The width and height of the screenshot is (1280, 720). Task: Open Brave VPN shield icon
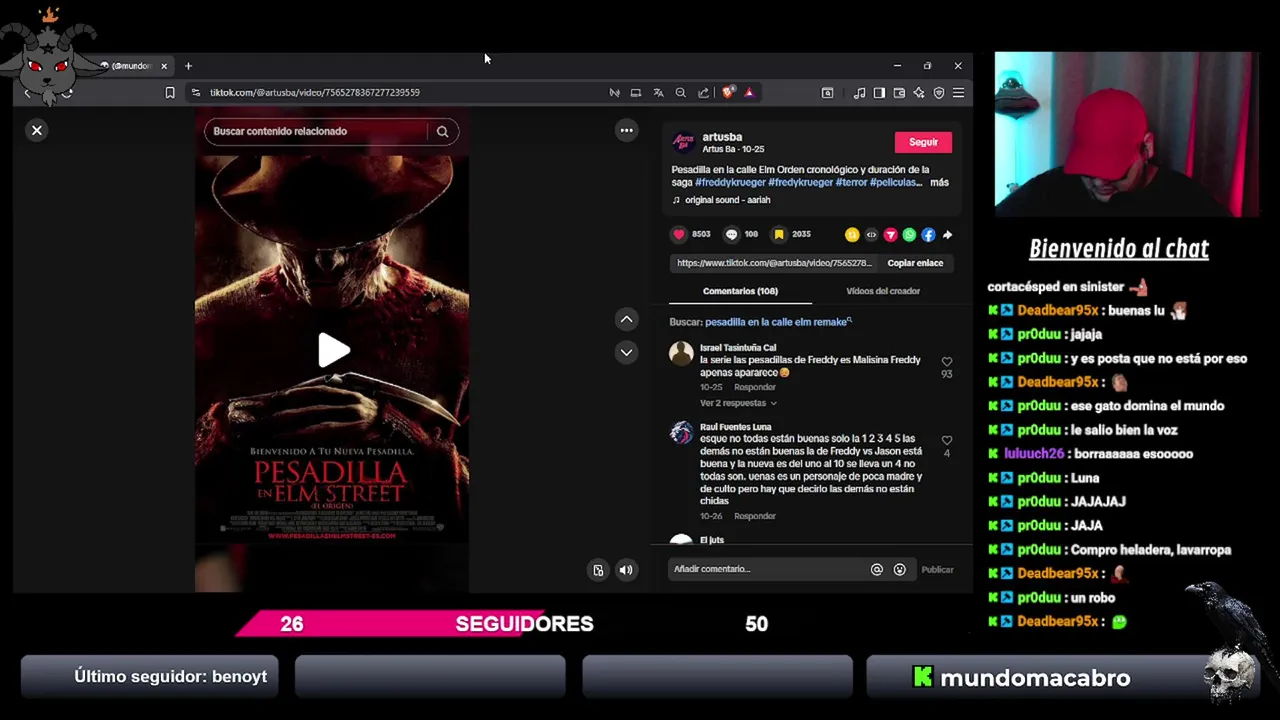coord(939,93)
